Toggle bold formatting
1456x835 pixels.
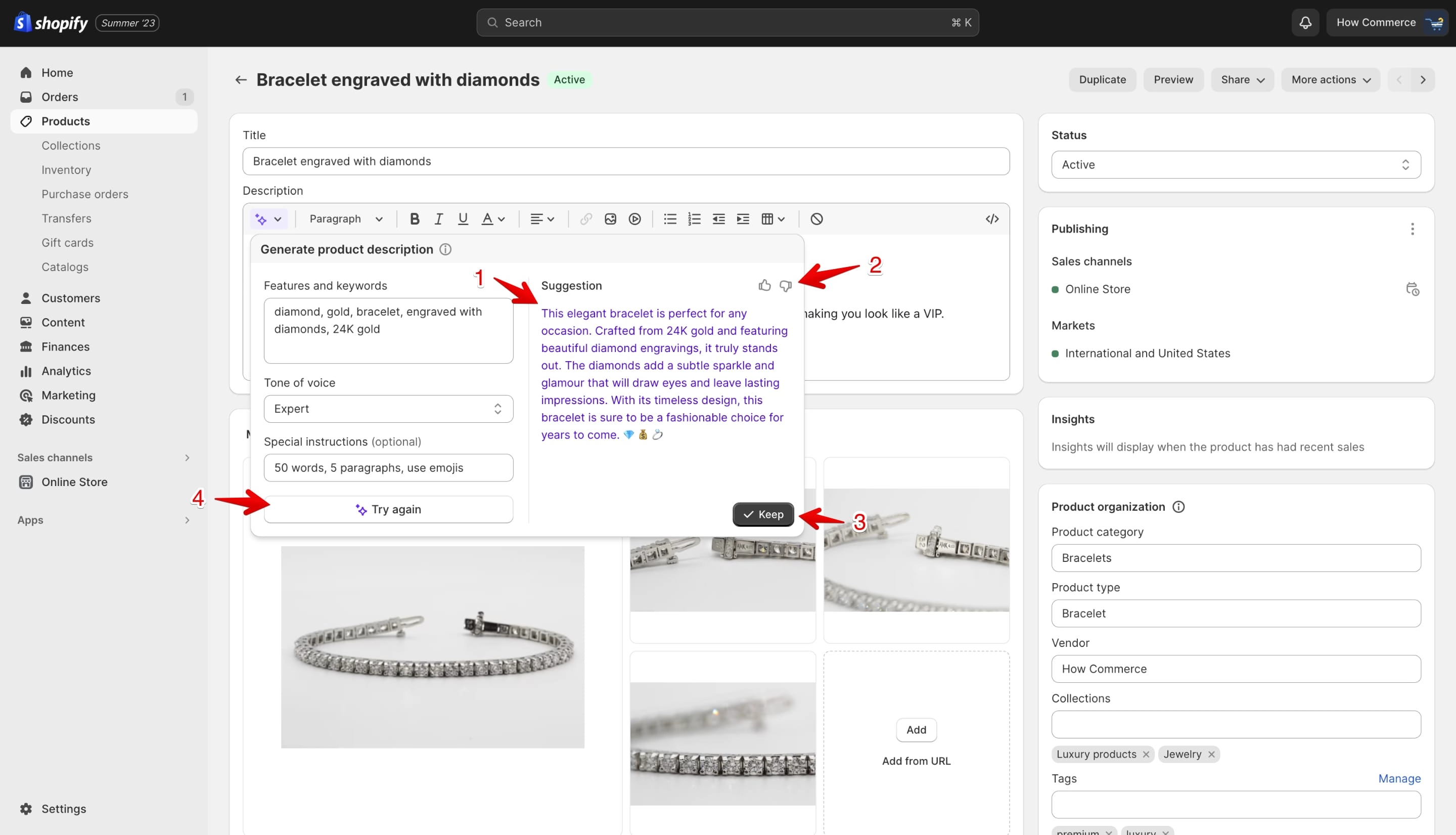click(x=415, y=219)
